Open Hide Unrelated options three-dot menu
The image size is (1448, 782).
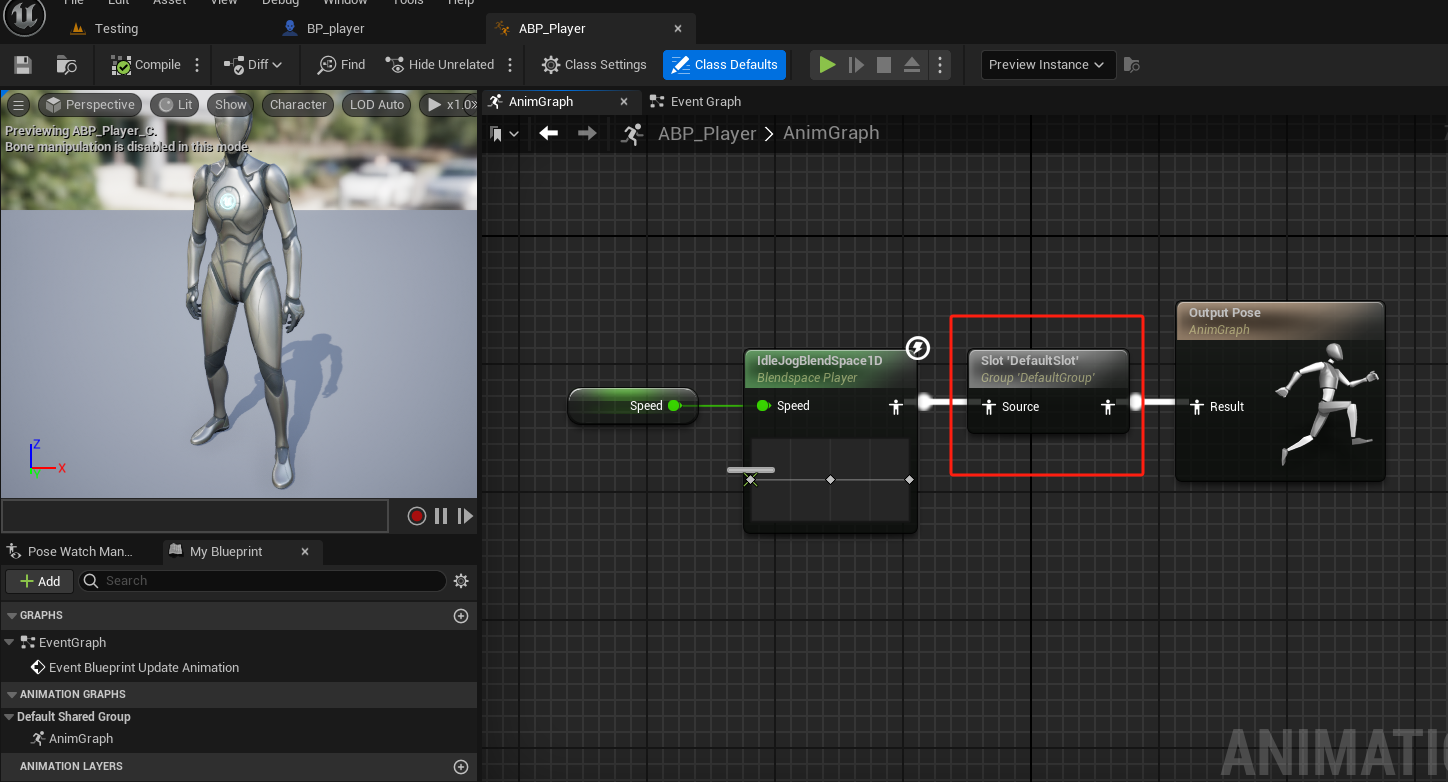pos(510,65)
